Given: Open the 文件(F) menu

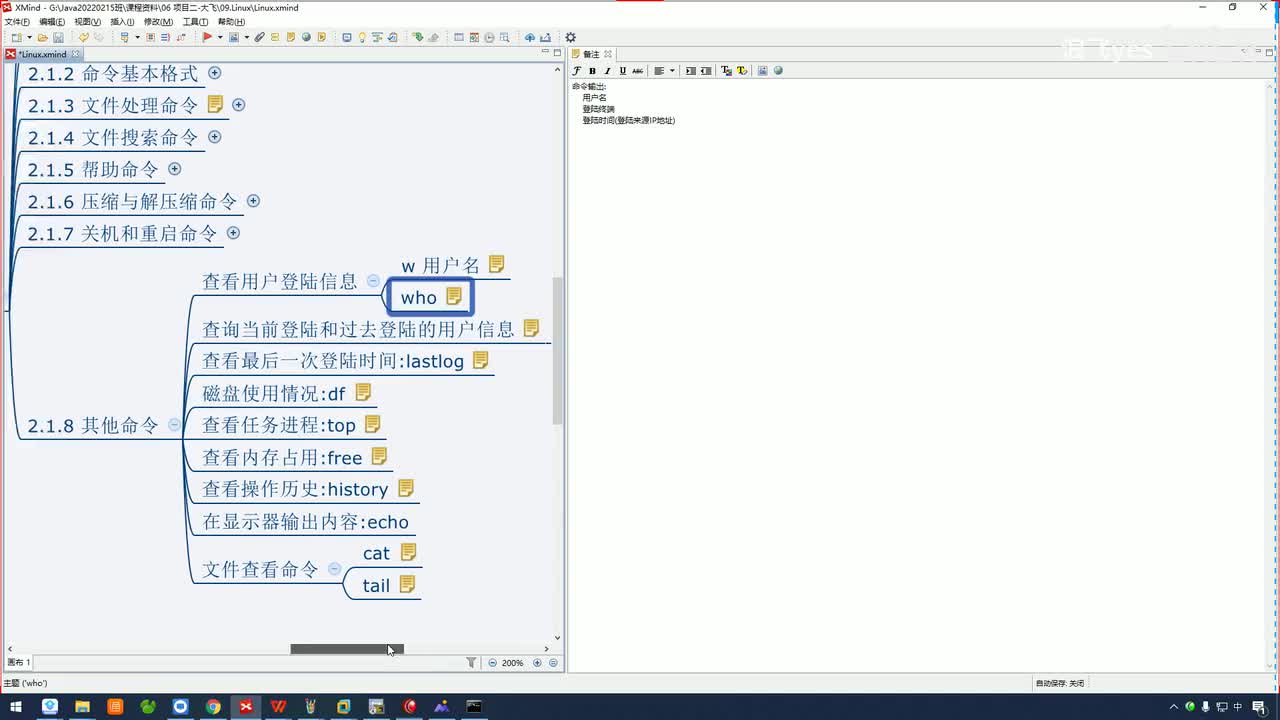Looking at the screenshot, I should 17,21.
